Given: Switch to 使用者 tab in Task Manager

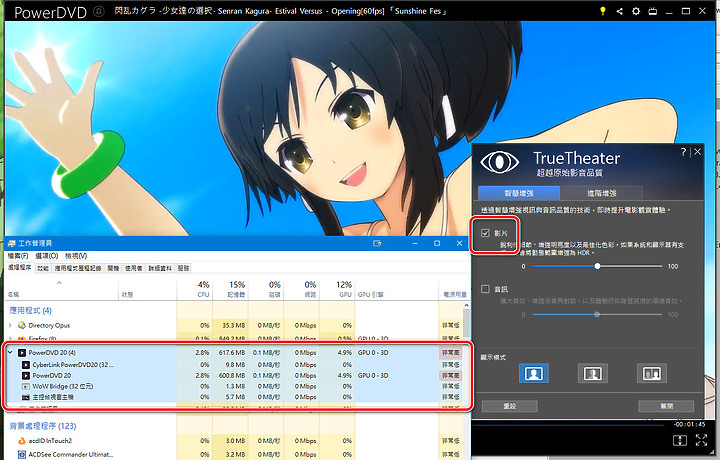Looking at the screenshot, I should [134, 268].
